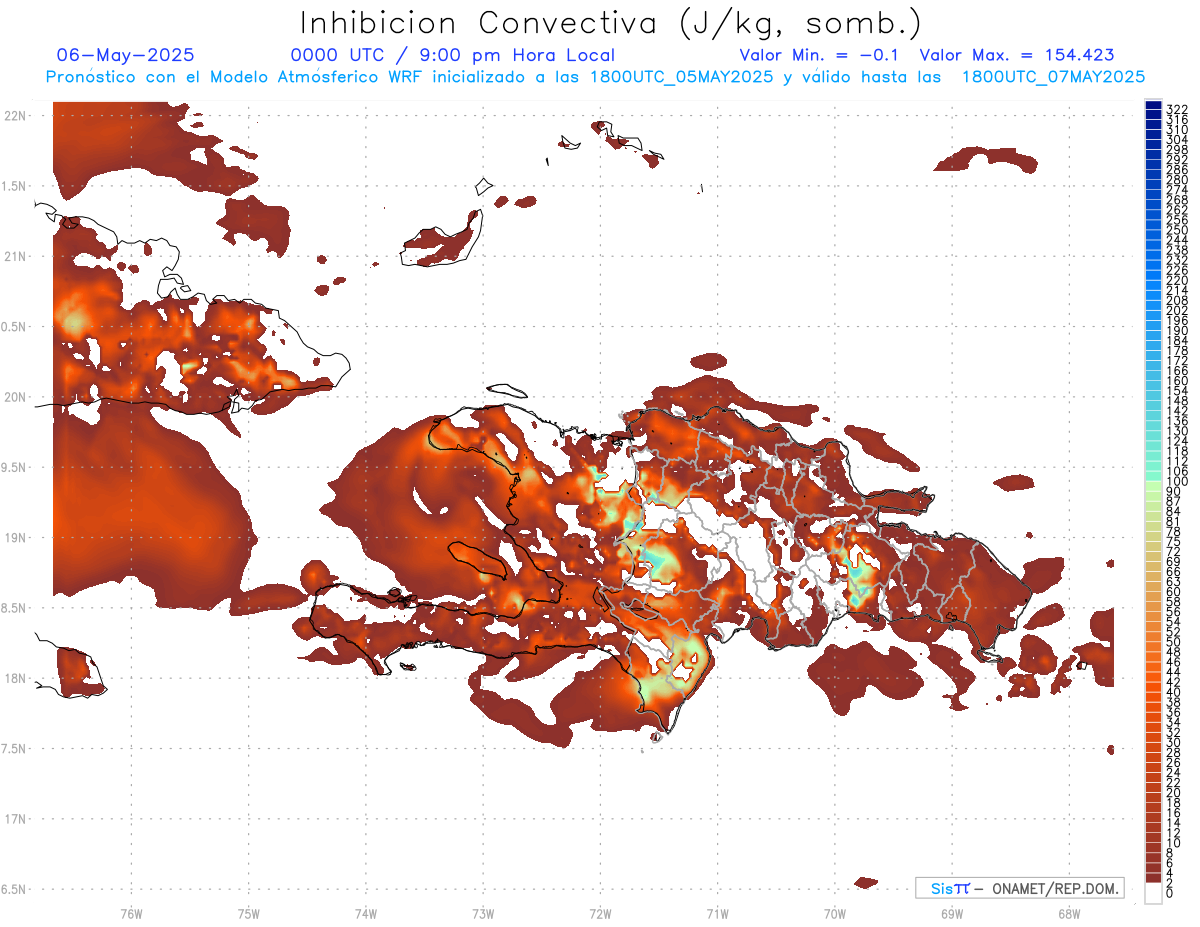1200x927 pixels.
Task: Click the date '06-May-2025'
Action: 126,55
